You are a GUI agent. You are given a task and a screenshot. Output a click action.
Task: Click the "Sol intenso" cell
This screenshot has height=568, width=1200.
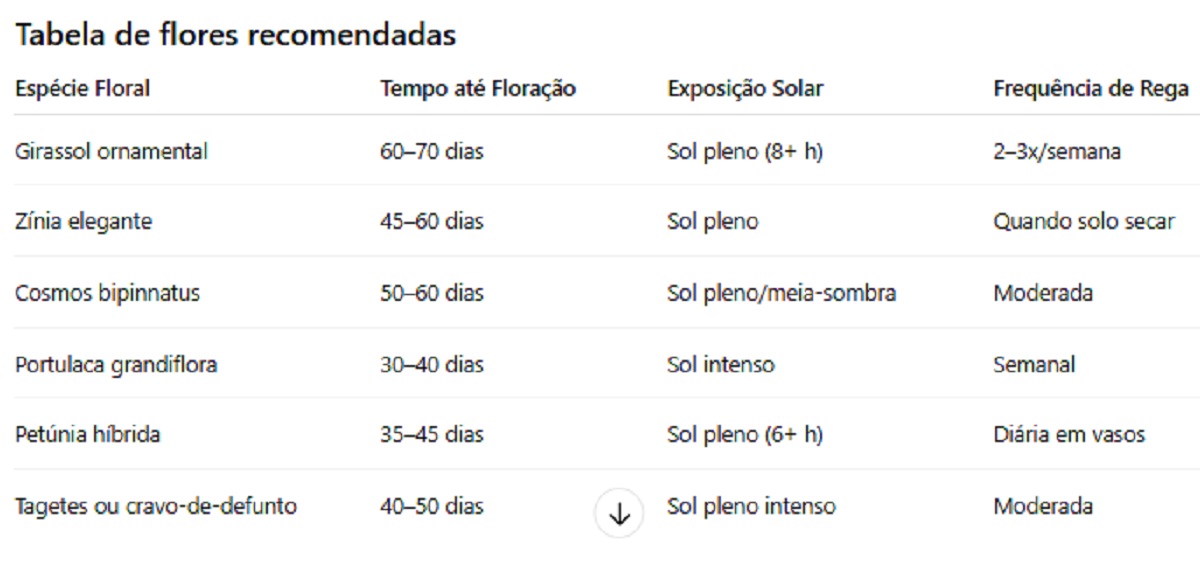click(720, 365)
